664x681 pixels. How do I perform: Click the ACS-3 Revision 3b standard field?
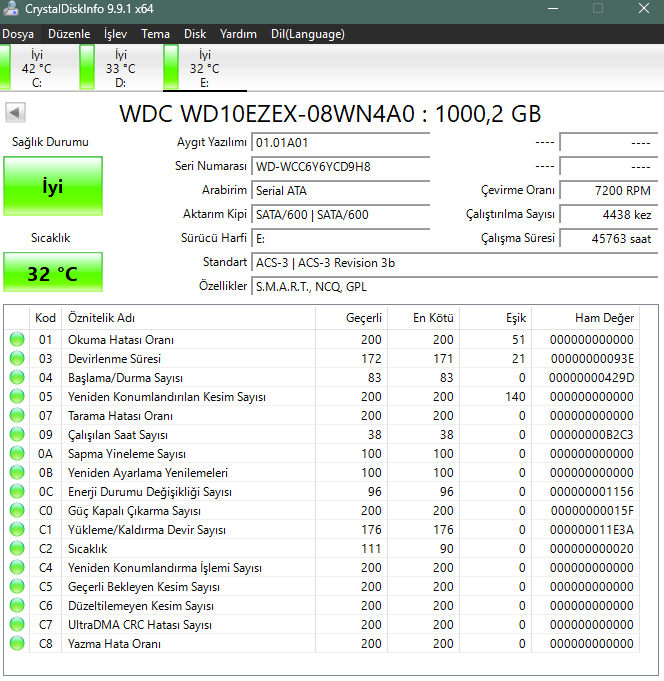455,262
